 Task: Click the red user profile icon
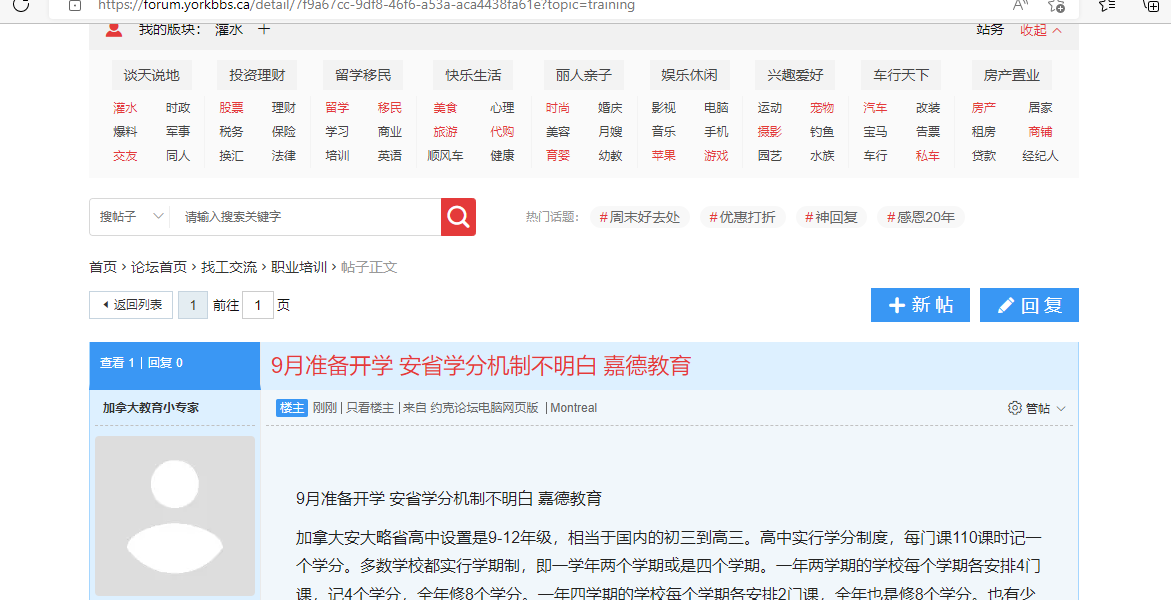(114, 30)
